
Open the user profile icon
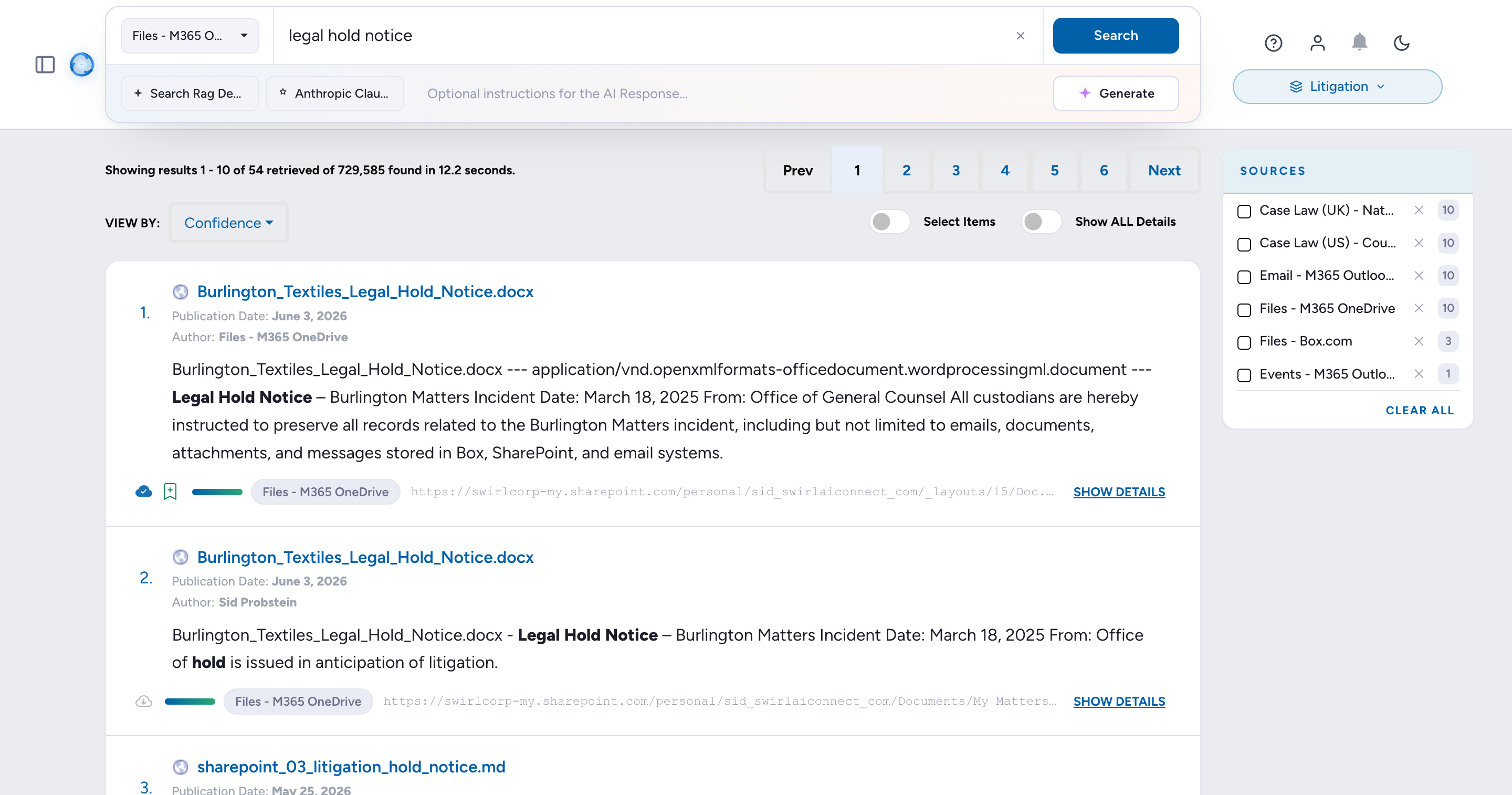click(x=1317, y=43)
